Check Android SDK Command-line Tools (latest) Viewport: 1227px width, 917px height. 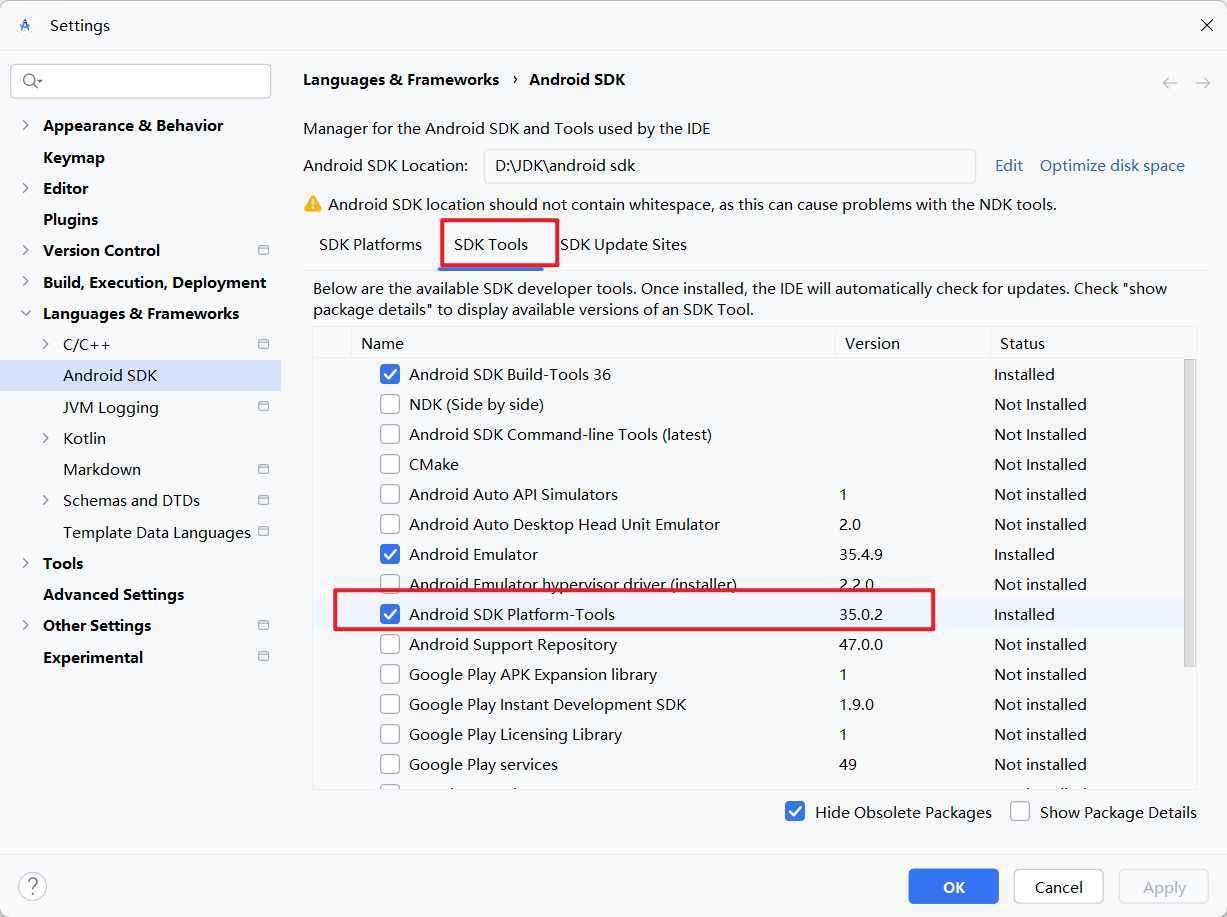[x=390, y=434]
